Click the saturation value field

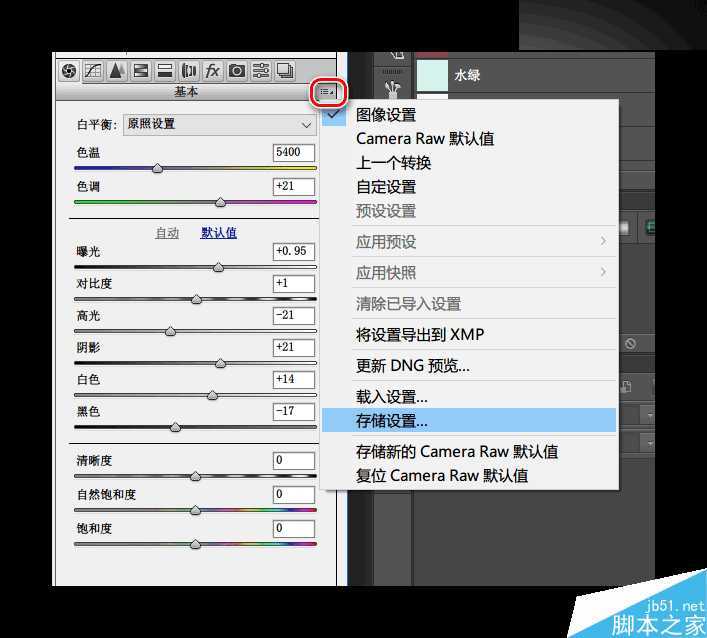coord(294,528)
